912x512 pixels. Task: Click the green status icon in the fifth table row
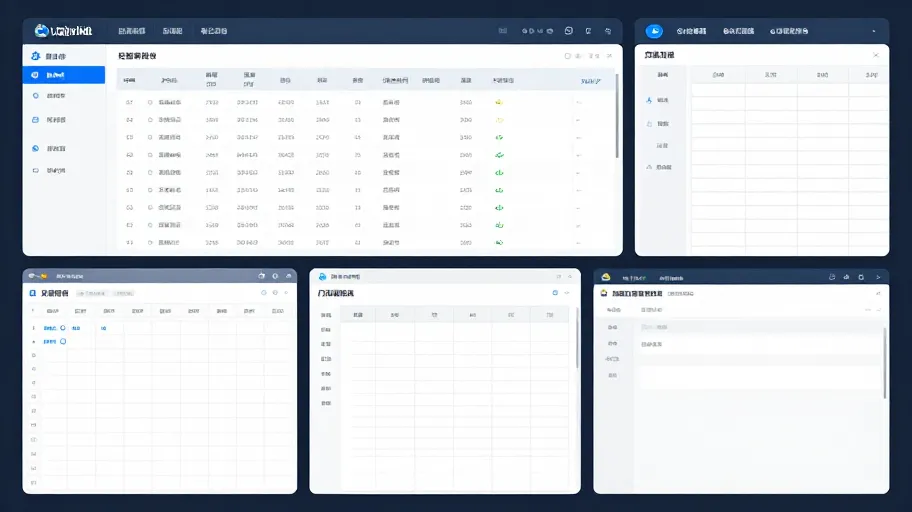point(499,173)
